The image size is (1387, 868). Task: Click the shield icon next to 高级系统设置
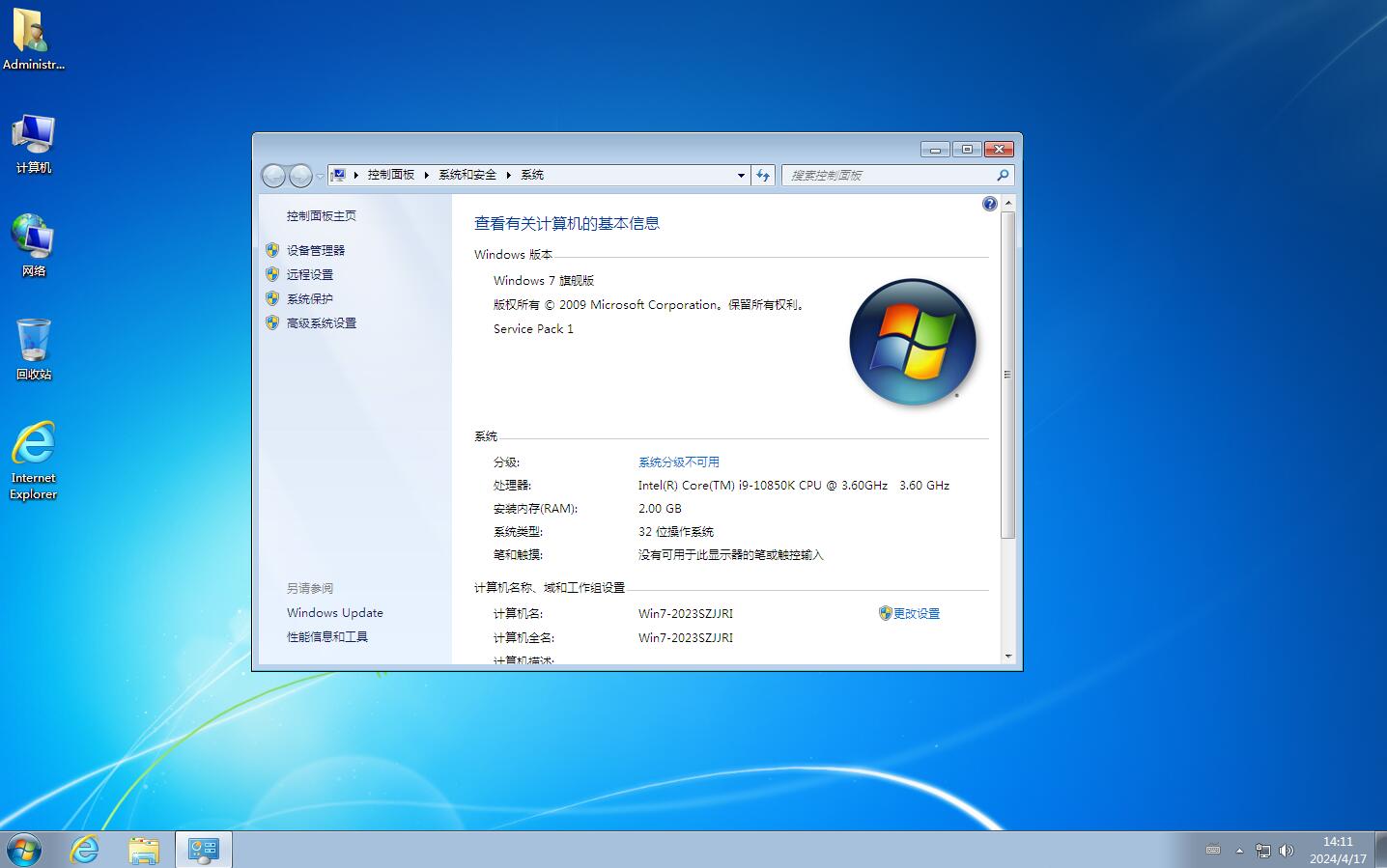coord(272,322)
